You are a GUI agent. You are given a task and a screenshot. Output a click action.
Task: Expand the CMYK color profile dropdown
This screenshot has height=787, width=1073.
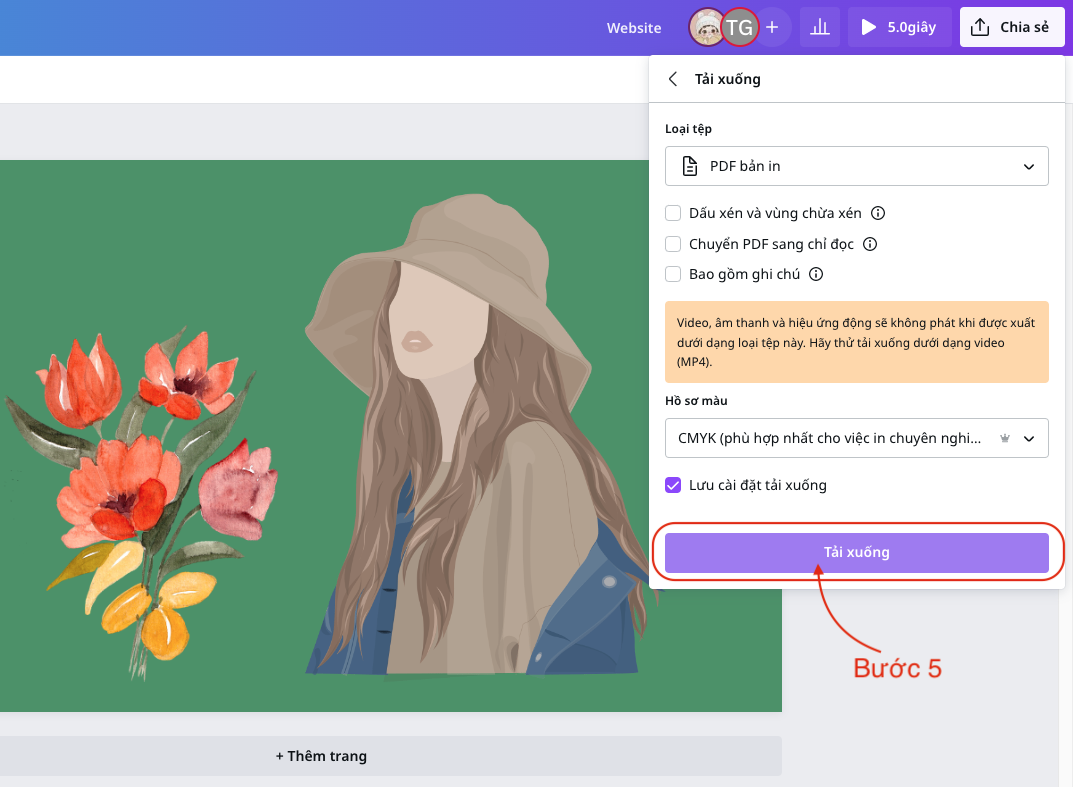pyautogui.click(x=856, y=438)
